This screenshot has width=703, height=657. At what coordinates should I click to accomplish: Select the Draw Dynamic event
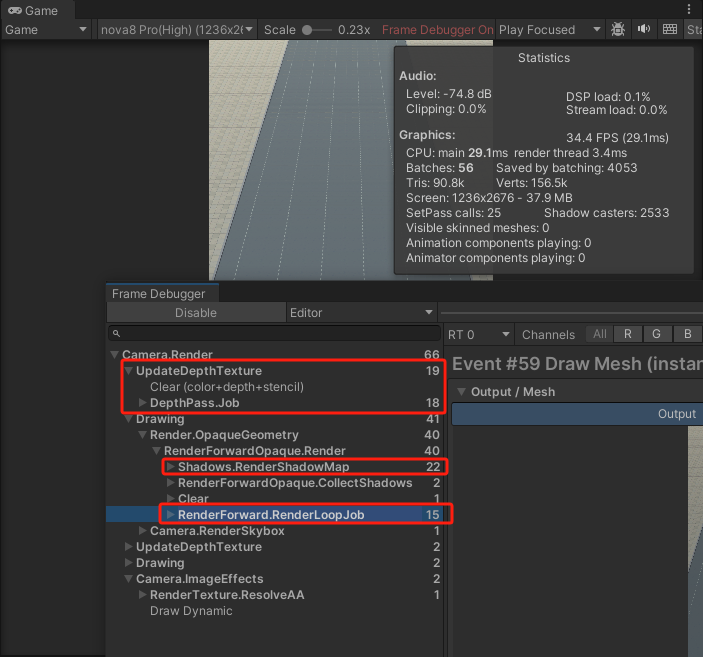[274, 611]
